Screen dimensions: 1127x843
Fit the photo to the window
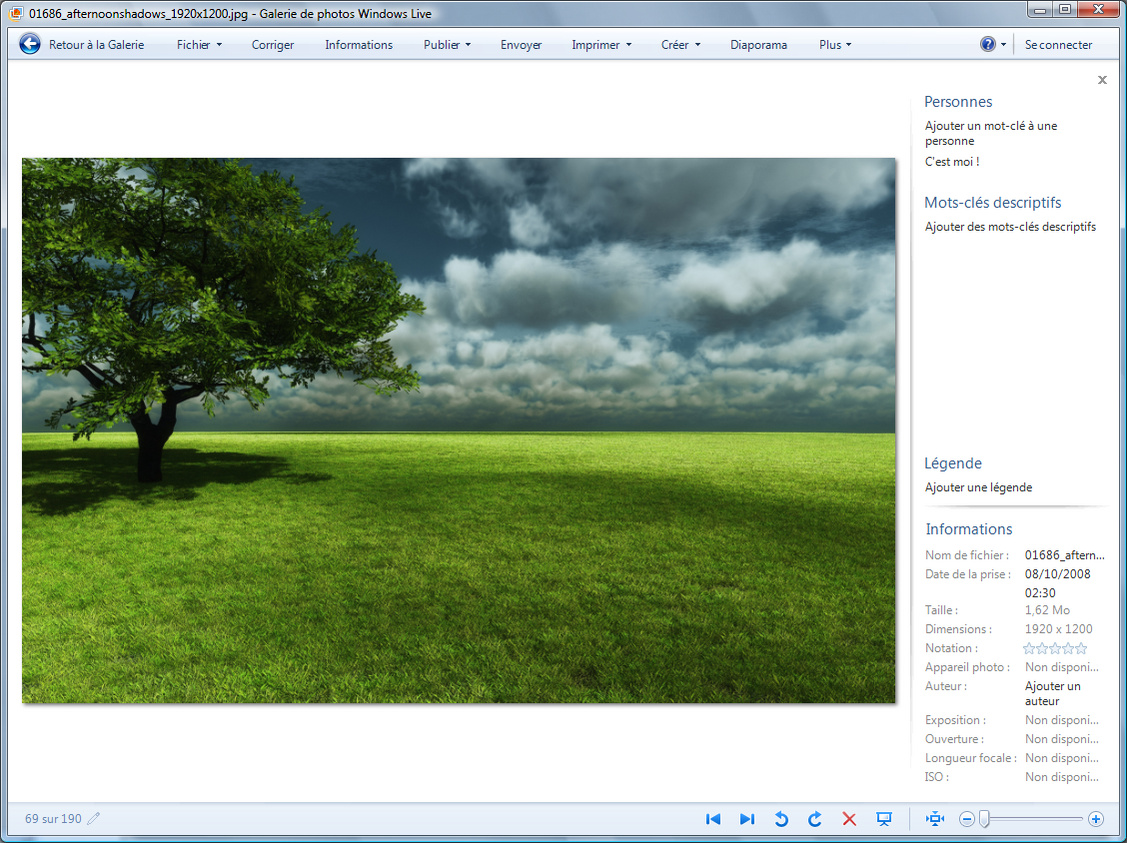pos(935,819)
